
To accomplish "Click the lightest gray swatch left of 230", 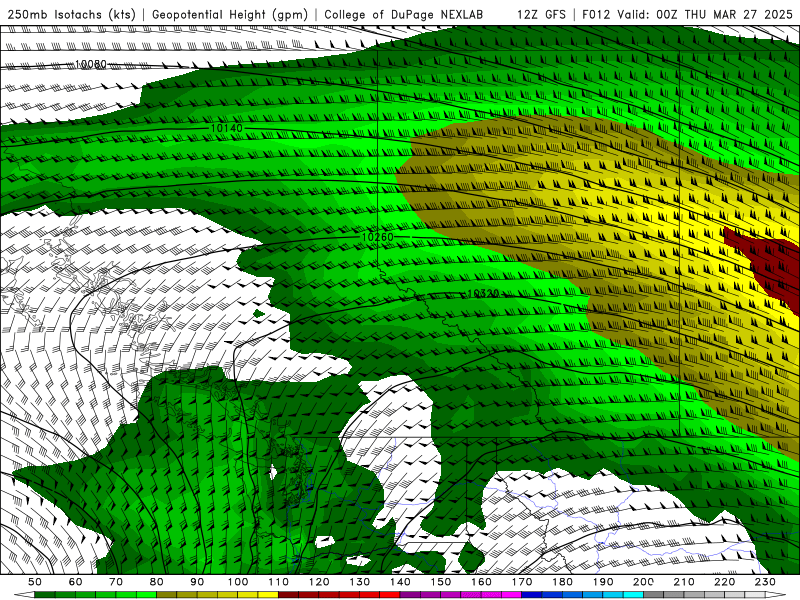I will tap(755, 594).
